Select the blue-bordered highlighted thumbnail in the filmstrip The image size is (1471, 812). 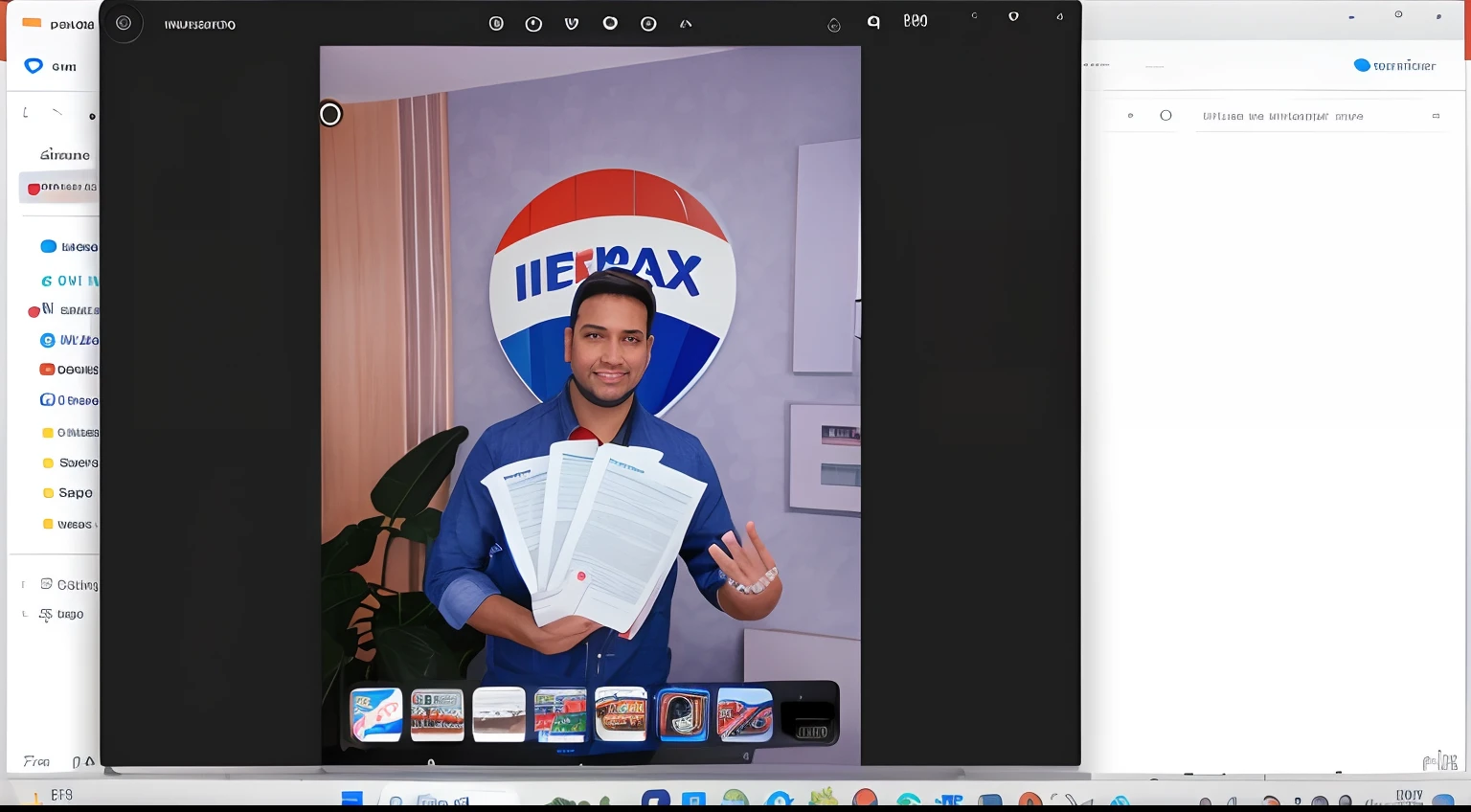pyautogui.click(x=683, y=714)
